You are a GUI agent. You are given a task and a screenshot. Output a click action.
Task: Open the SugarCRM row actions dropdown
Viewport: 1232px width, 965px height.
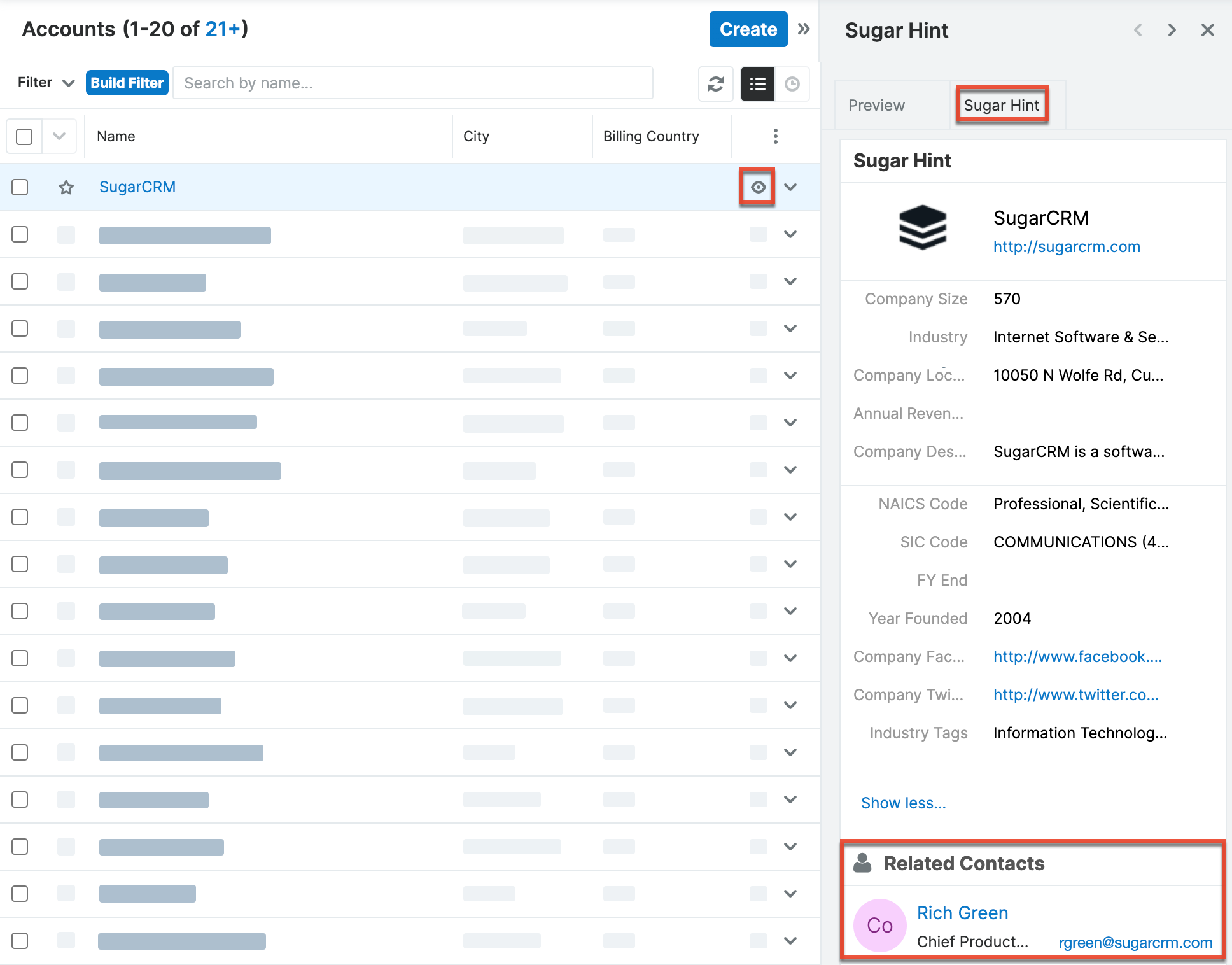(x=790, y=187)
